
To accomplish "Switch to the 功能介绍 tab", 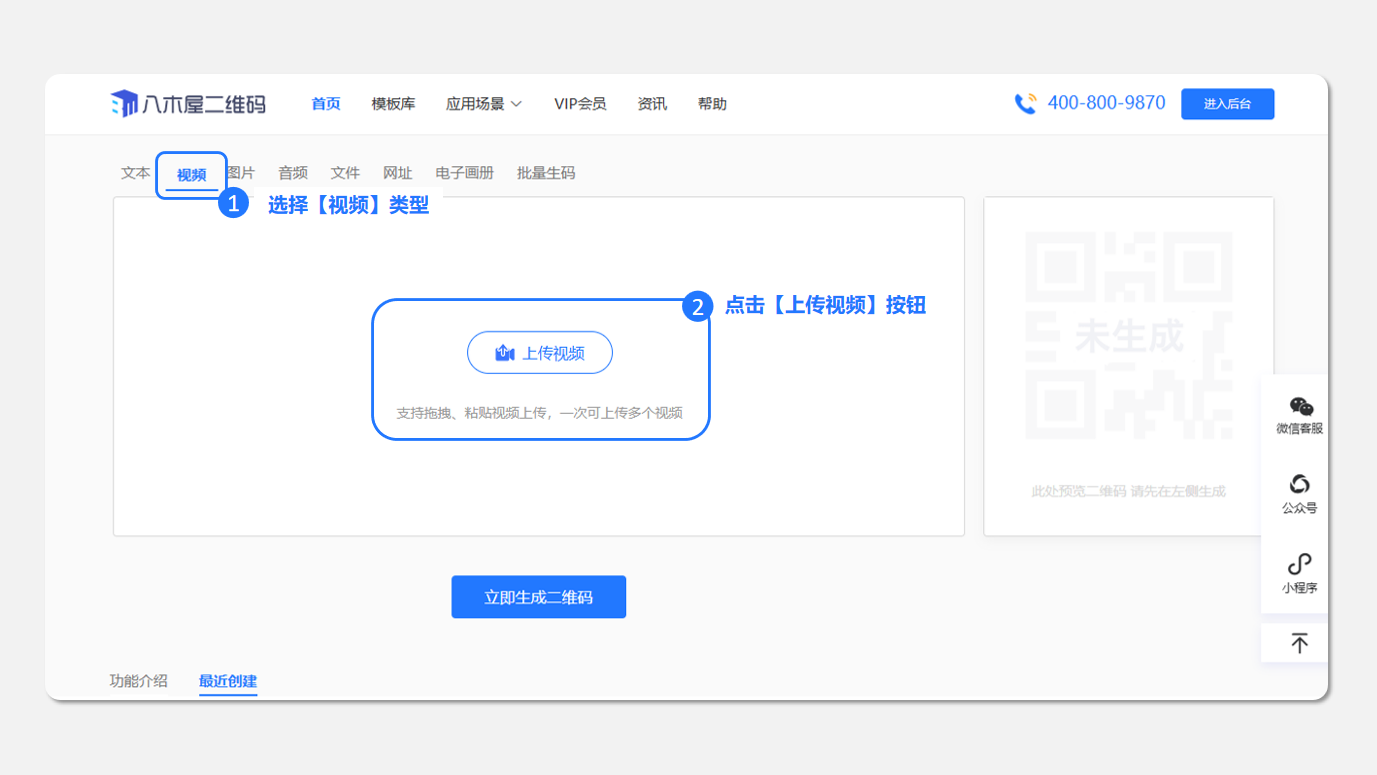I will [x=138, y=681].
